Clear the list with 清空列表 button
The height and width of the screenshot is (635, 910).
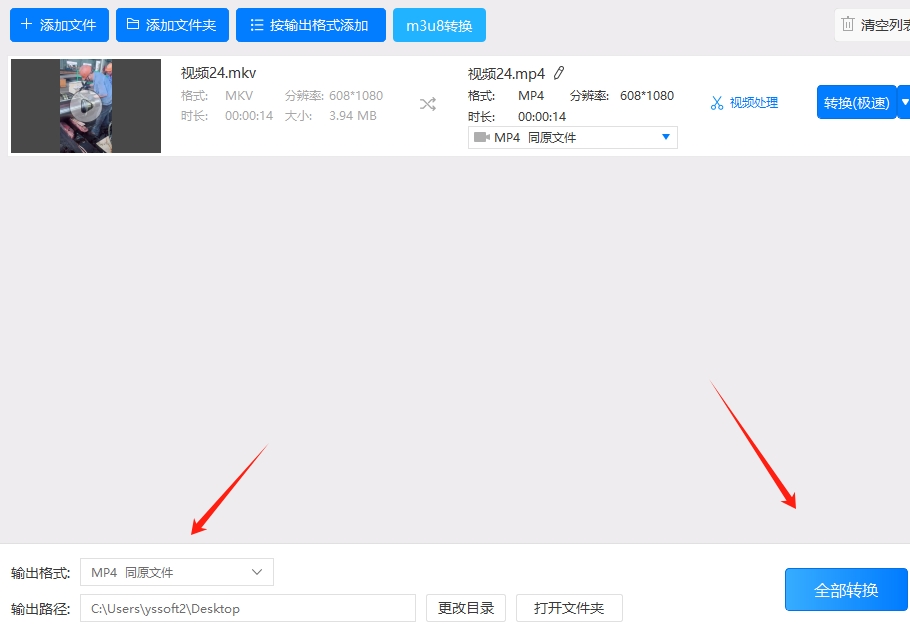point(873,25)
